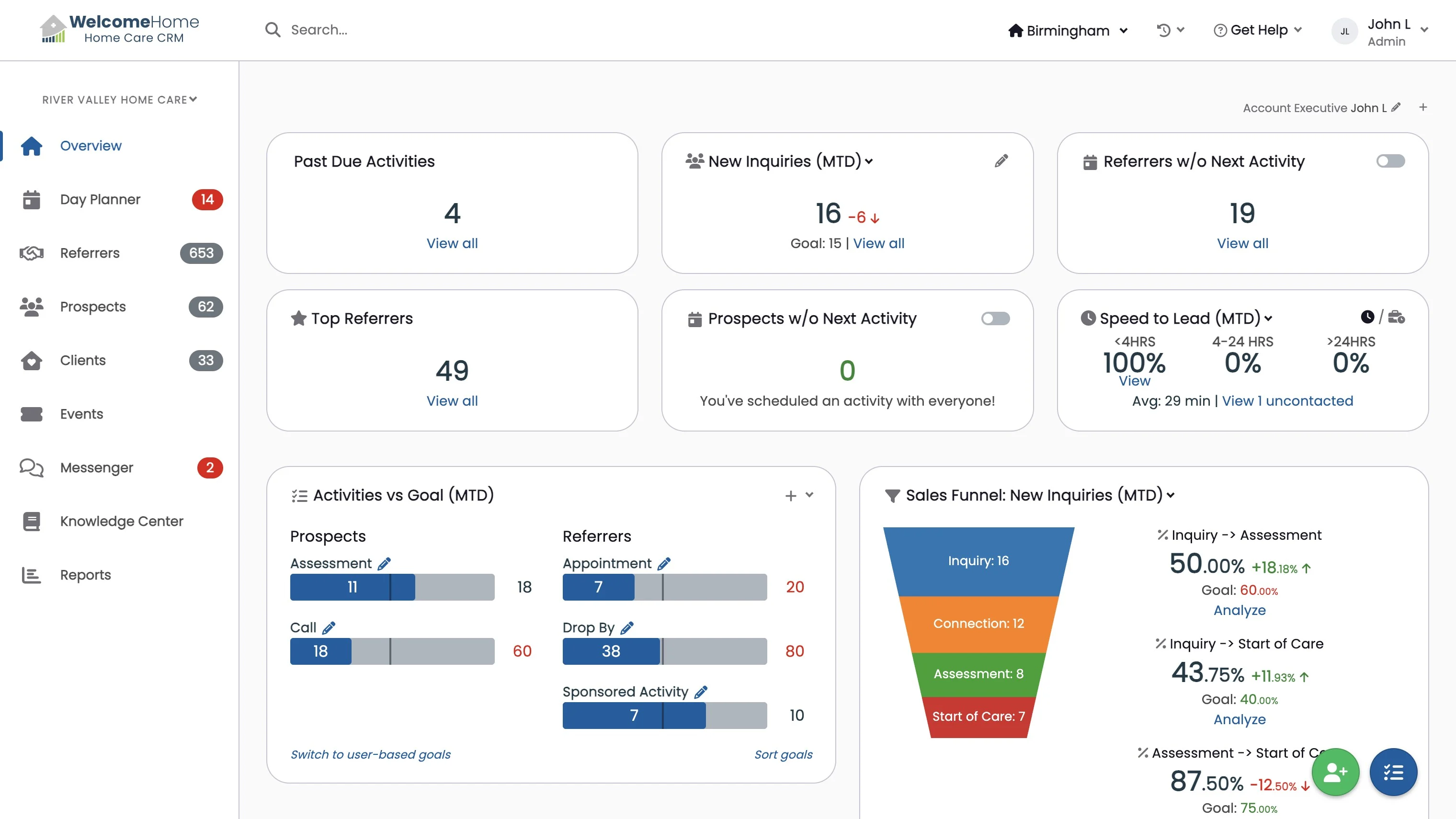The image size is (1456, 819).
Task: Expand the Birmingham location dropdown
Action: pyautogui.click(x=1068, y=31)
